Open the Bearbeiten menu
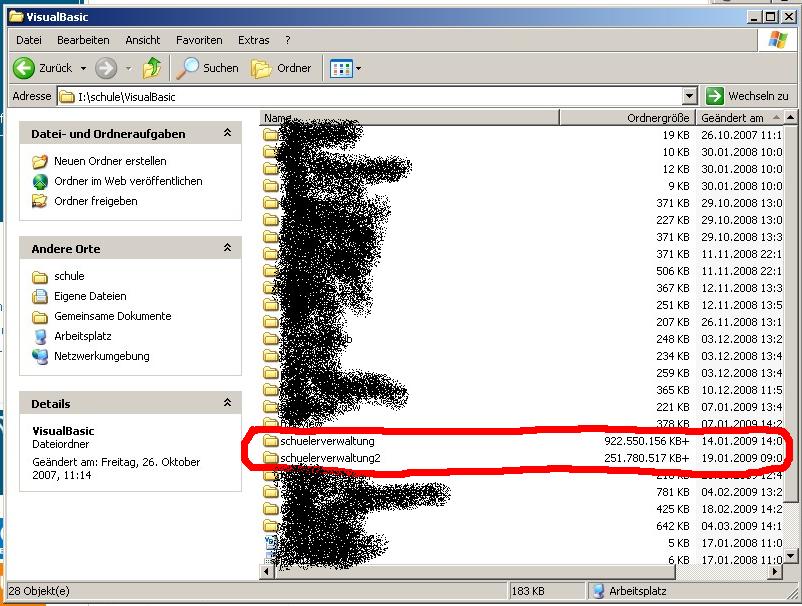 click(83, 40)
